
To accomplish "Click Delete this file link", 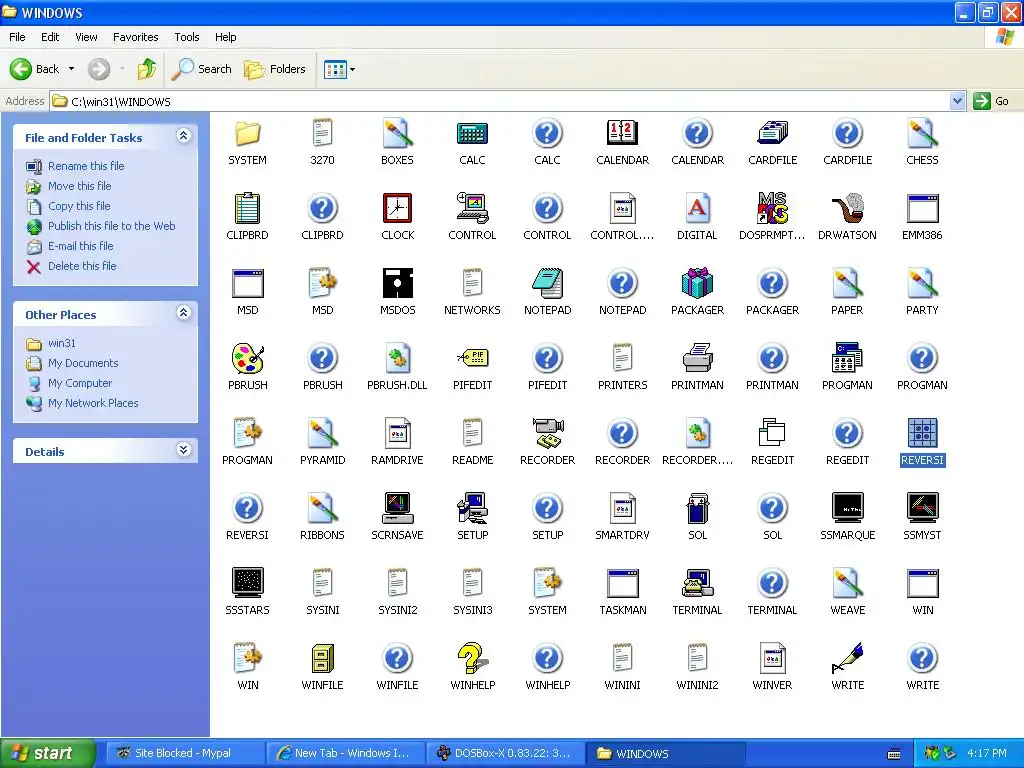I will (82, 266).
